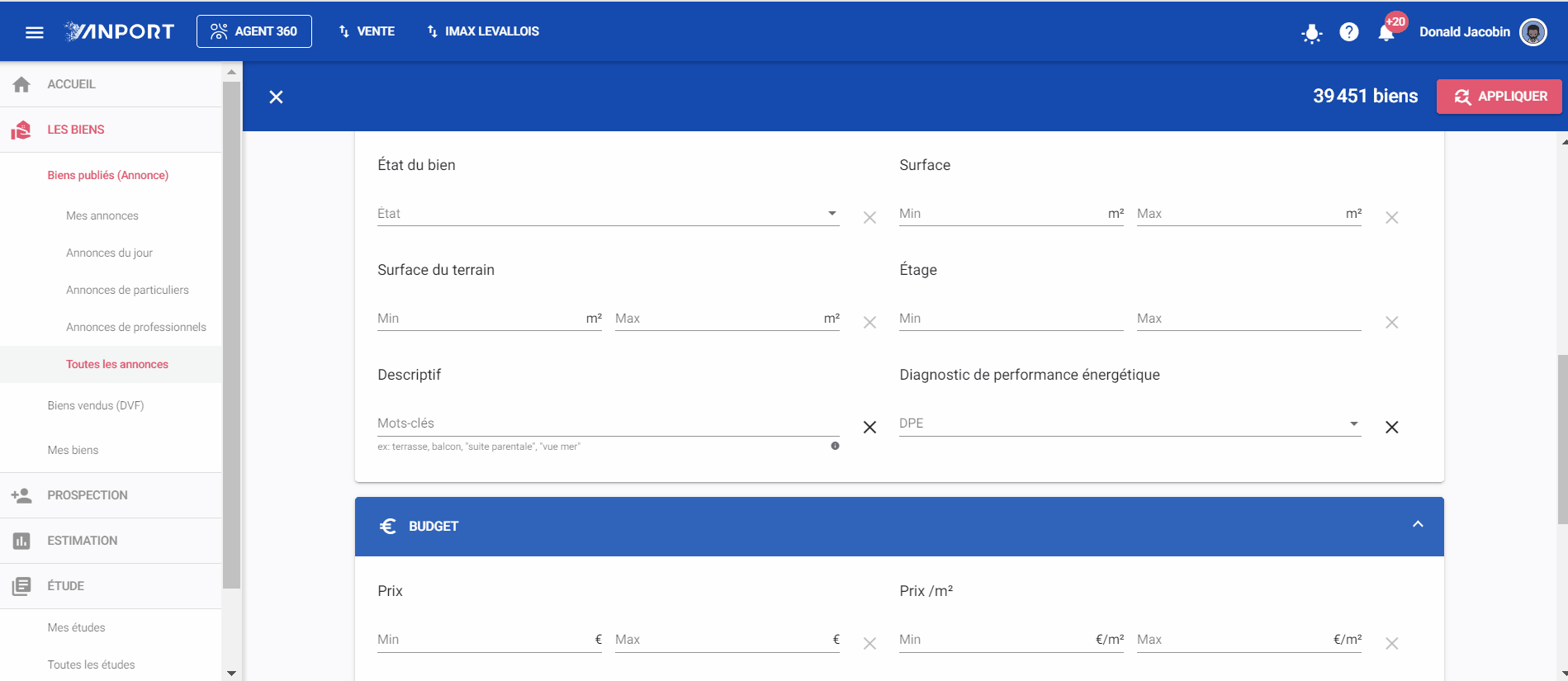The height and width of the screenshot is (681, 1568).
Task: Open the hamburger menu icon
Action: pyautogui.click(x=34, y=32)
